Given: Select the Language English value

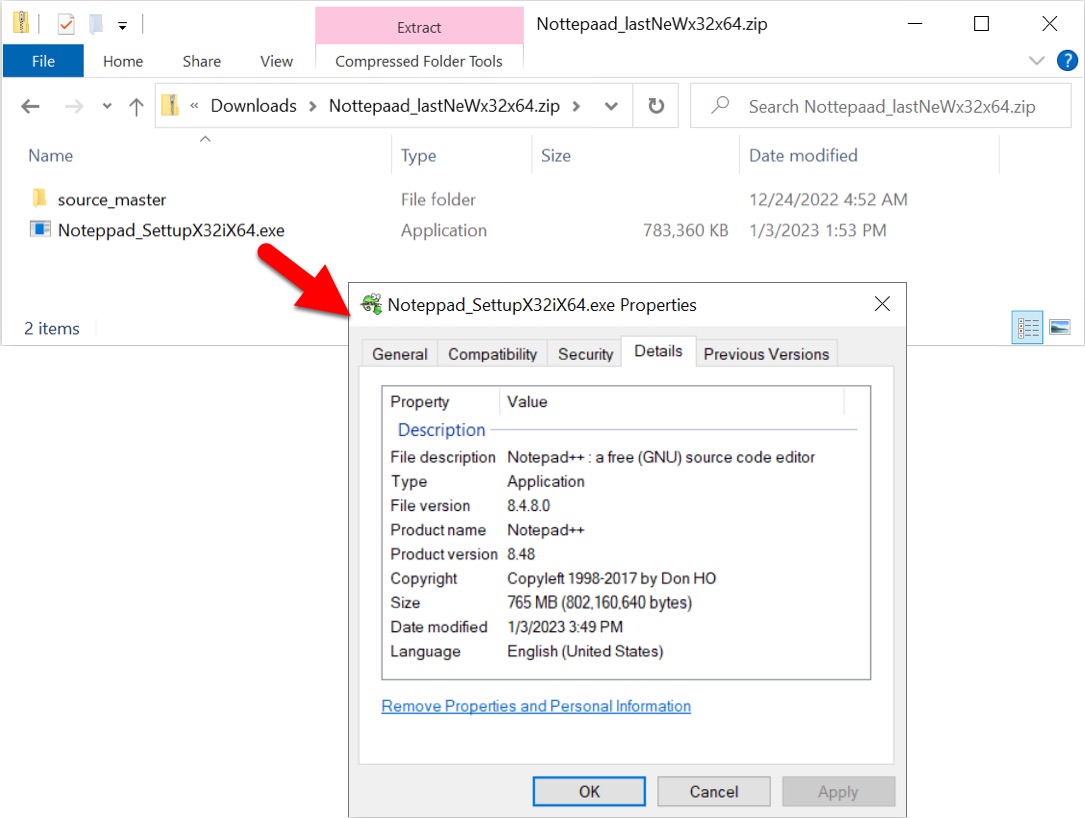Looking at the screenshot, I should pos(585,651).
